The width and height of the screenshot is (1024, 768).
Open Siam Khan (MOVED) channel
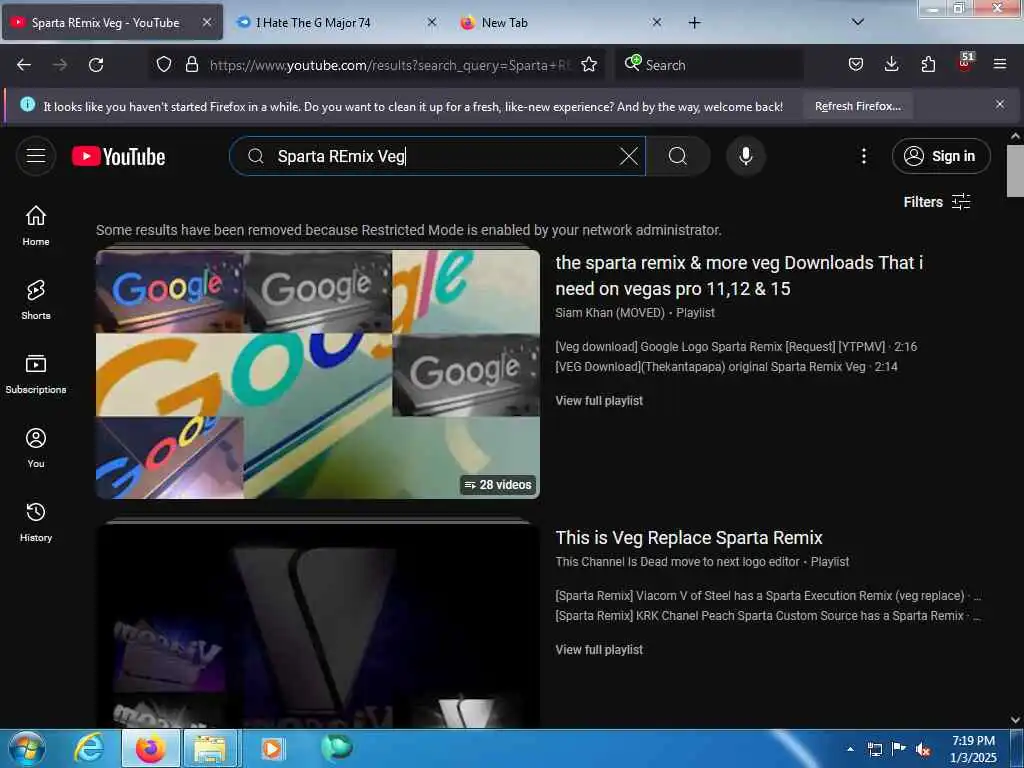(610, 313)
